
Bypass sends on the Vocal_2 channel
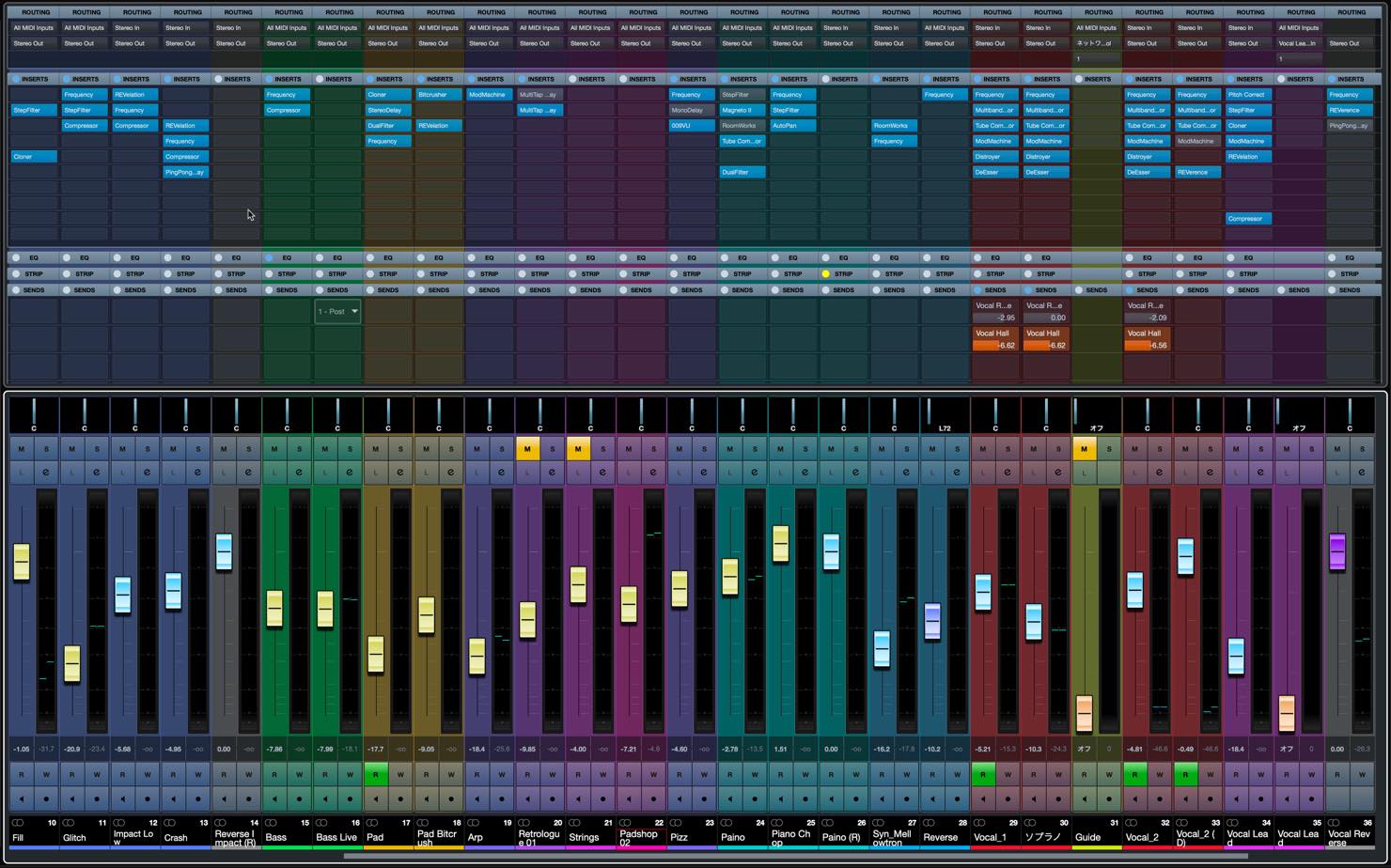1130,290
